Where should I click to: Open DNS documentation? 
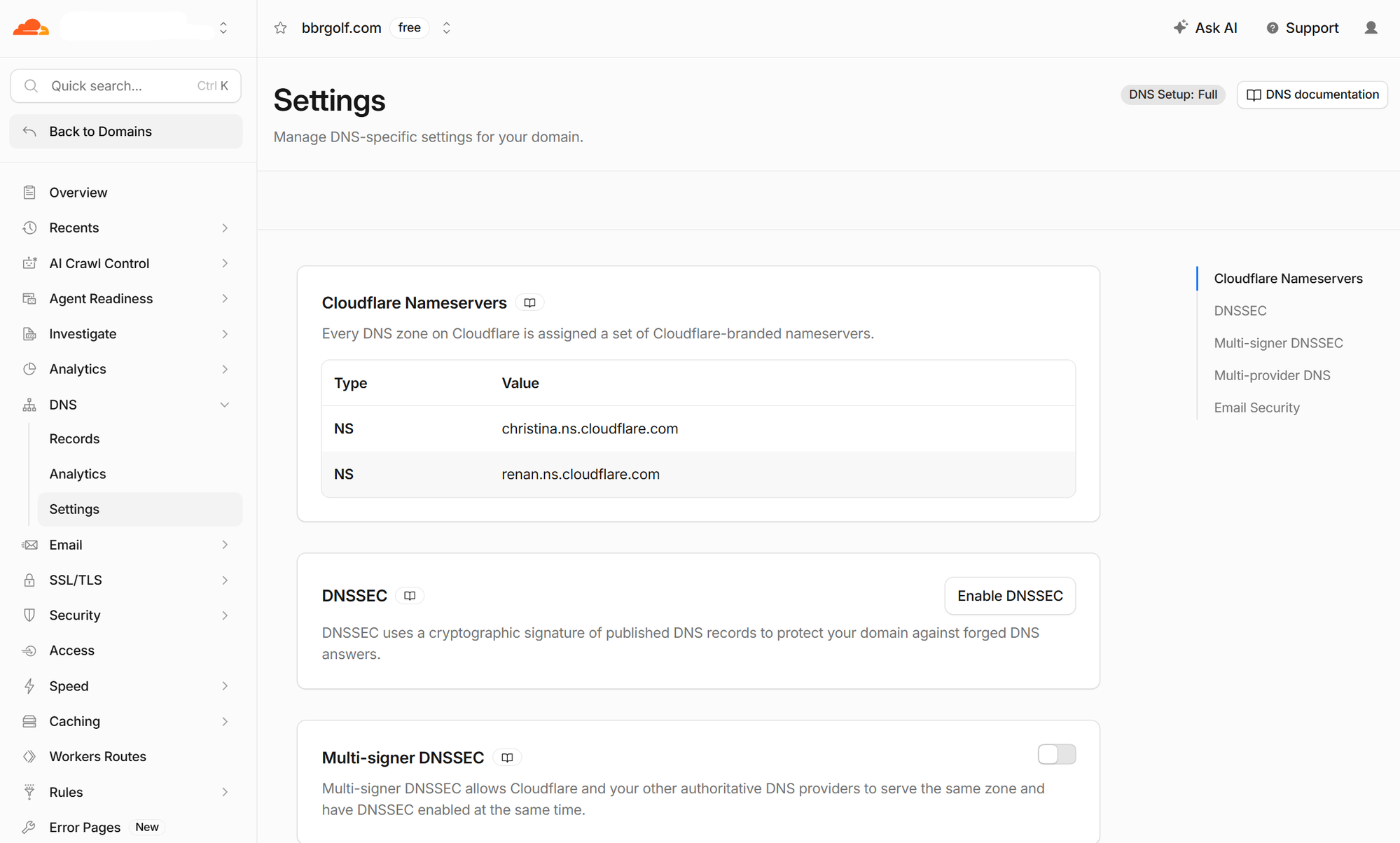1312,95
